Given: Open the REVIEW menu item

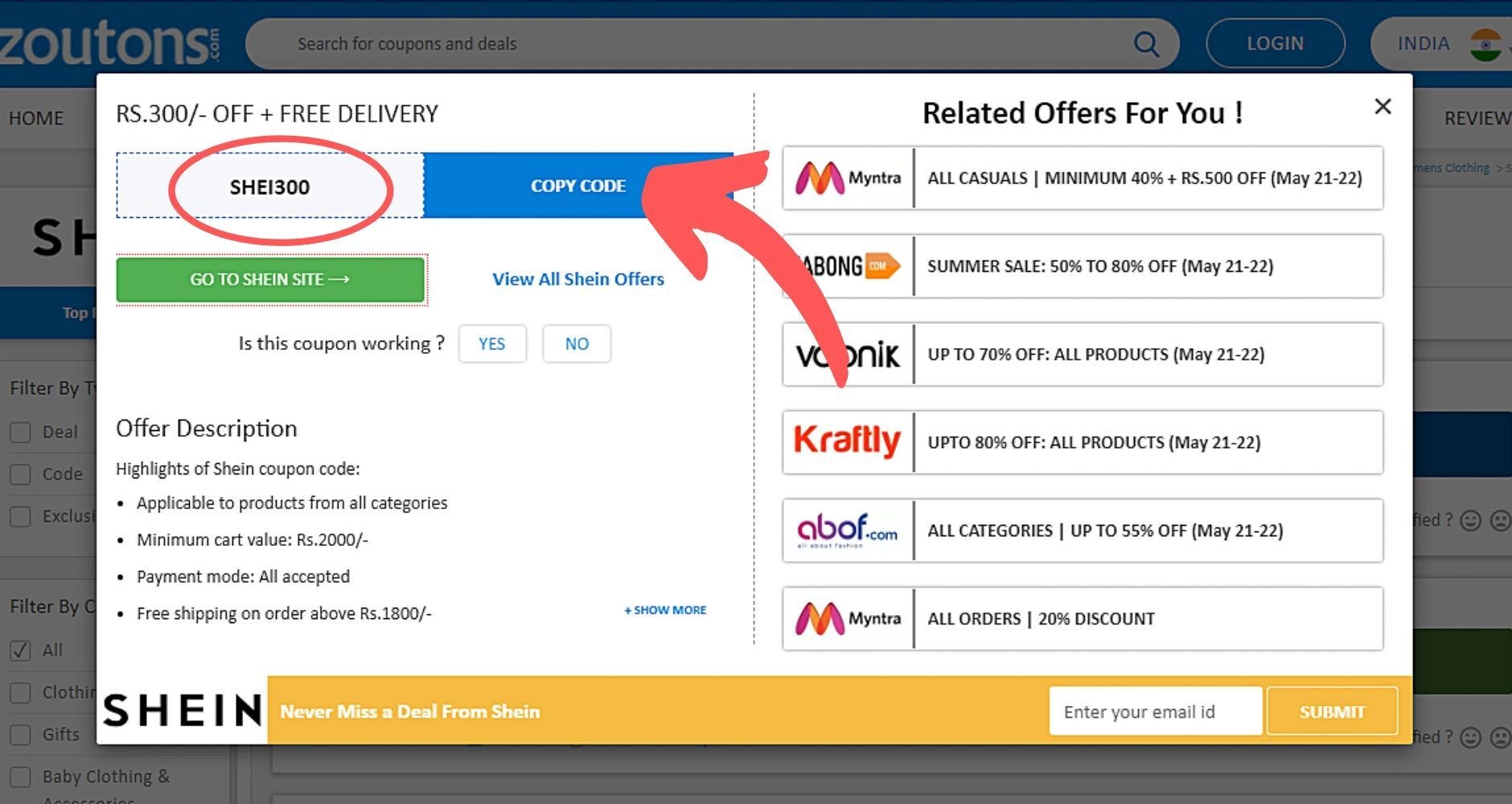Looking at the screenshot, I should pyautogui.click(x=1477, y=118).
